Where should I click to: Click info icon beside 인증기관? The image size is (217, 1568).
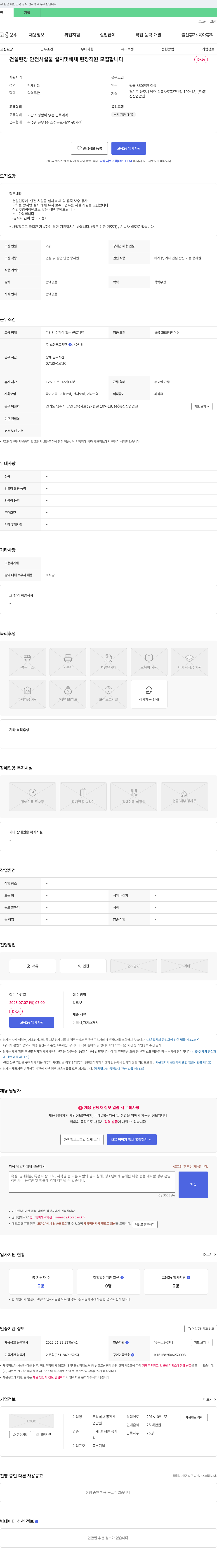coord(127,1342)
